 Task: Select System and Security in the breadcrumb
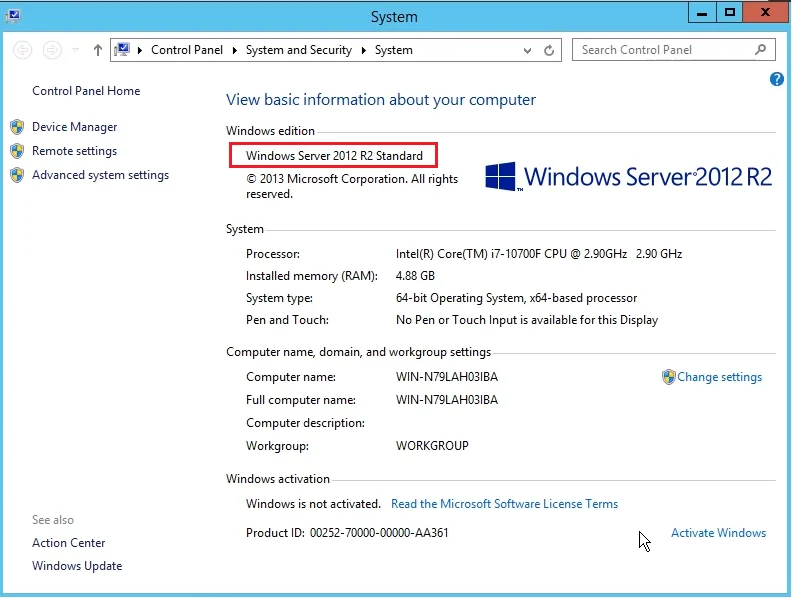pyautogui.click(x=299, y=50)
